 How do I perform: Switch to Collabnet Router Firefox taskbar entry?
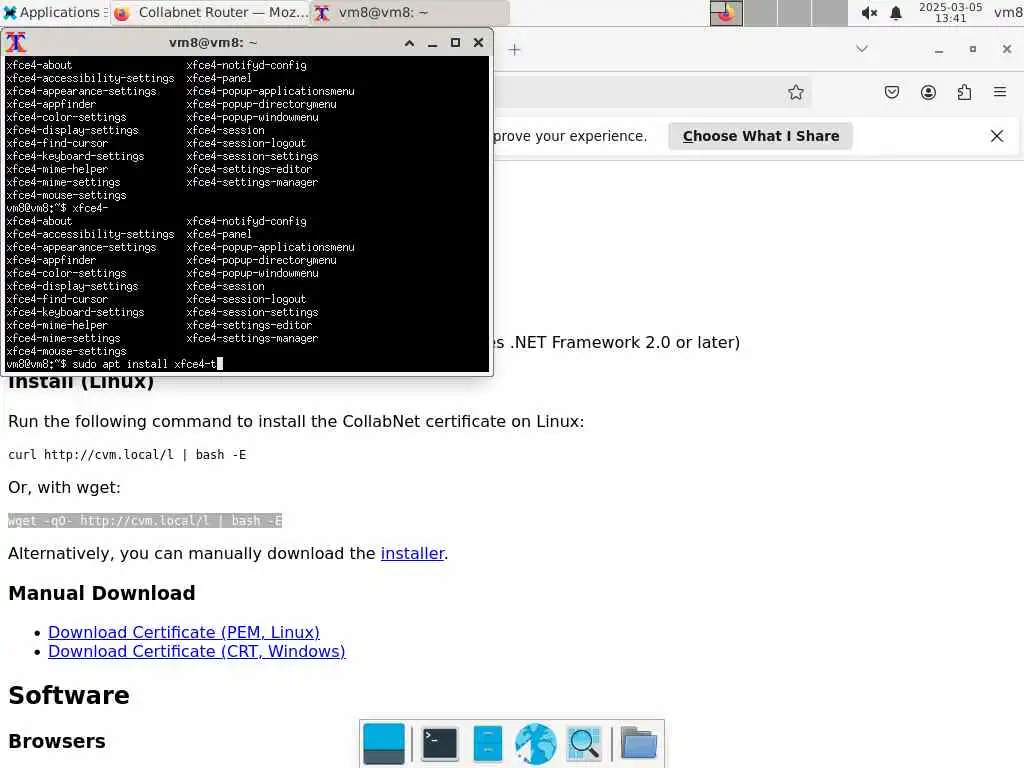[210, 12]
